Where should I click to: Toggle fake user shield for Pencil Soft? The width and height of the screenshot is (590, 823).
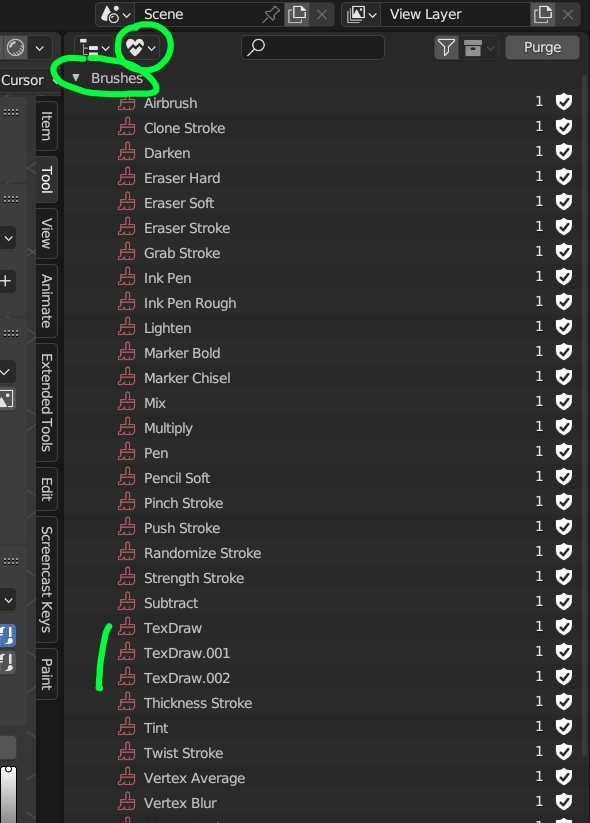(564, 477)
